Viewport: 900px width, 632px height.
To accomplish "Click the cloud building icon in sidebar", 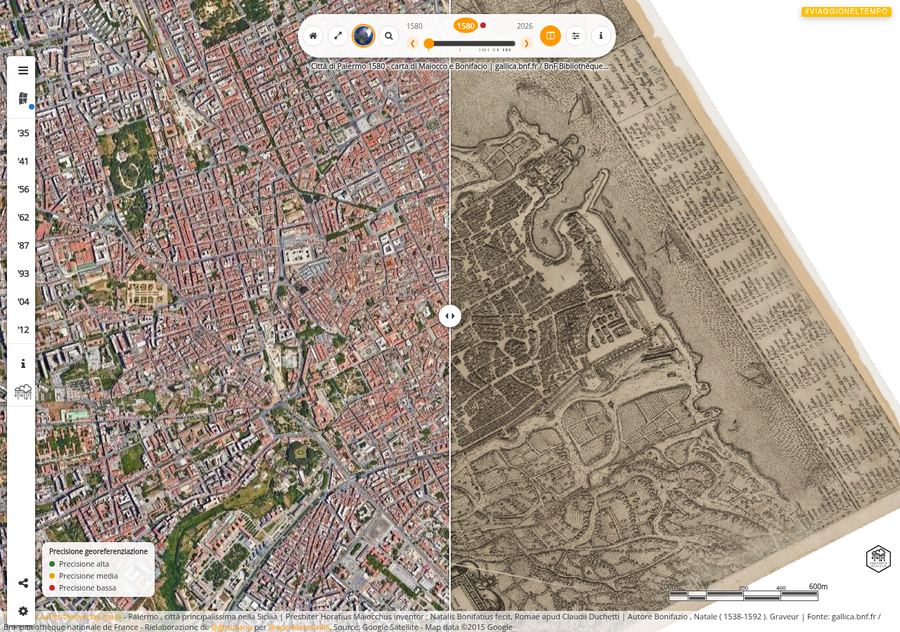I will [x=23, y=392].
